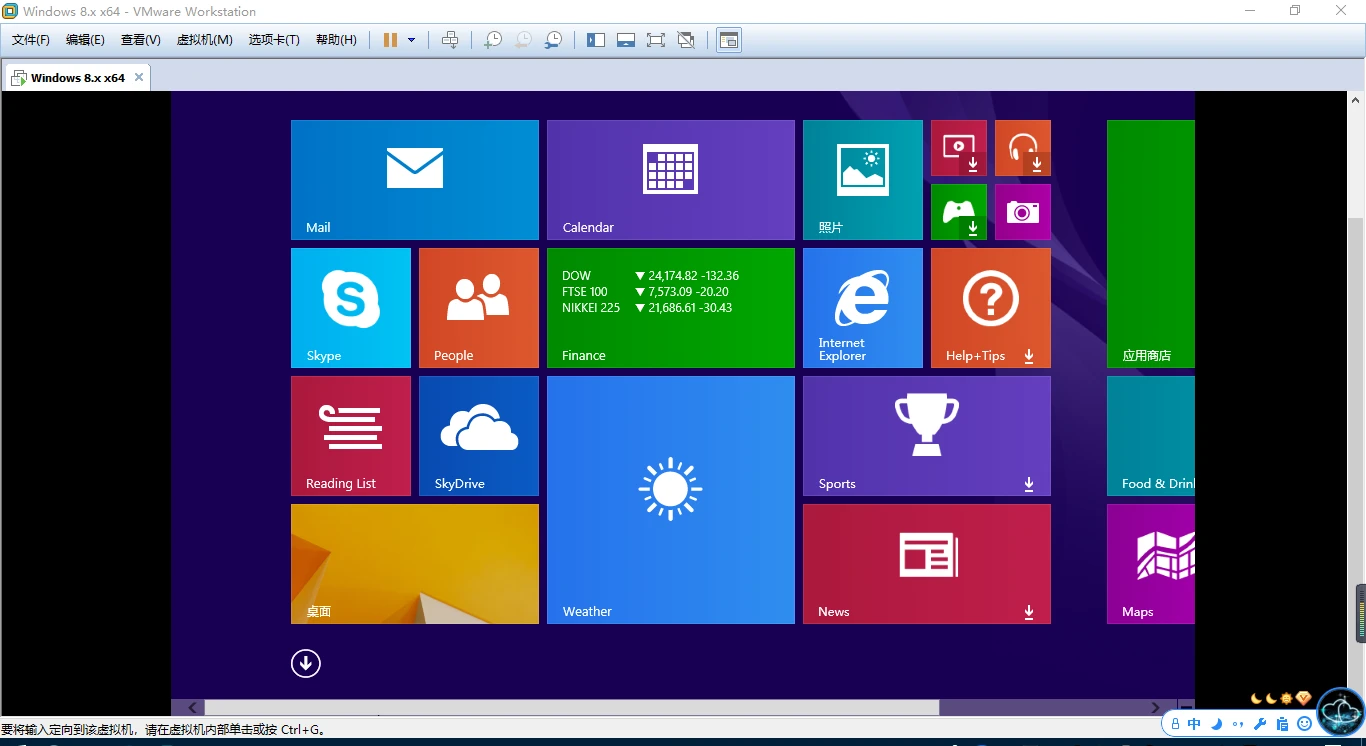This screenshot has height=746, width=1366.
Task: Toggle the input method 中 language indicator
Action: [x=1194, y=724]
